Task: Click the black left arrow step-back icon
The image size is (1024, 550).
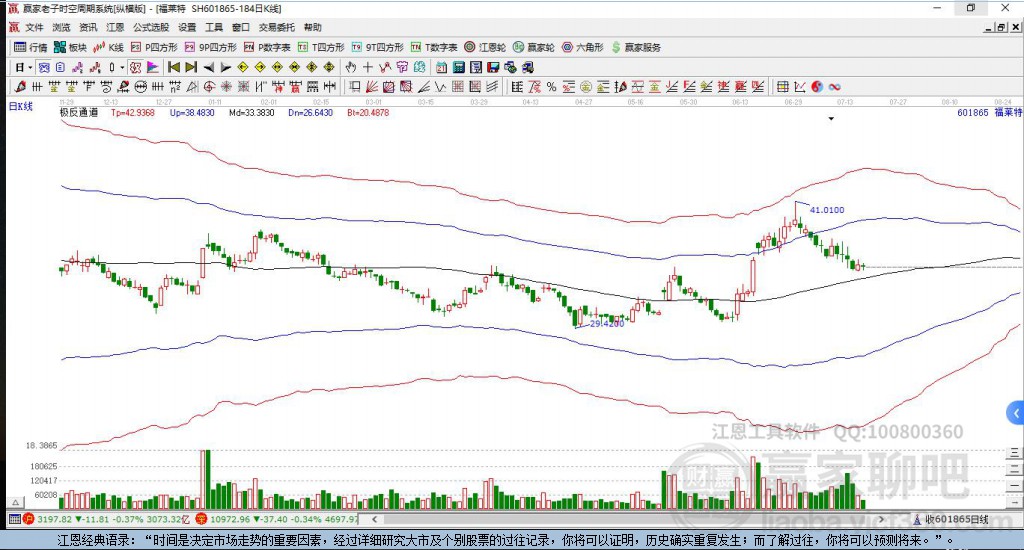Action: (208, 67)
